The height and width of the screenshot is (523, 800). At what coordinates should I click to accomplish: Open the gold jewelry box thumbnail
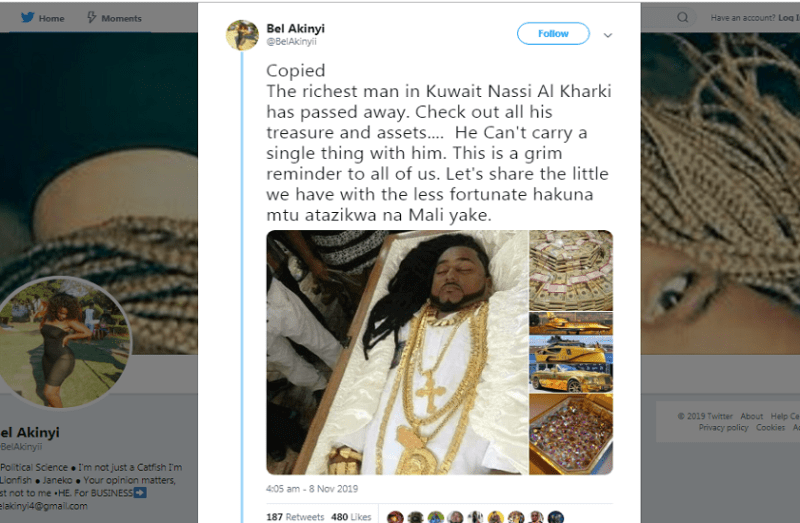tap(571, 433)
